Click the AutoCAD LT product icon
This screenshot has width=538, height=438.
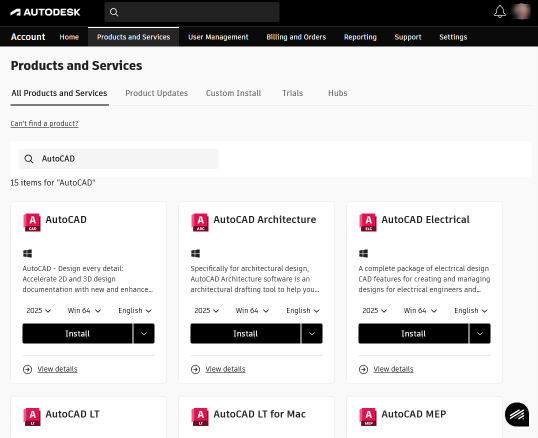coord(32,417)
